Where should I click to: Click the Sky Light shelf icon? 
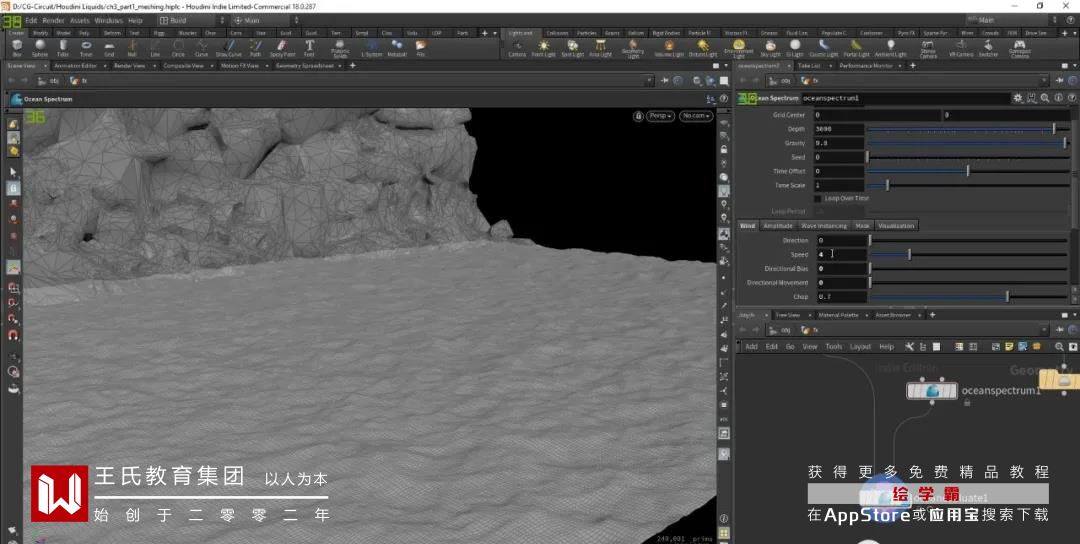point(770,46)
